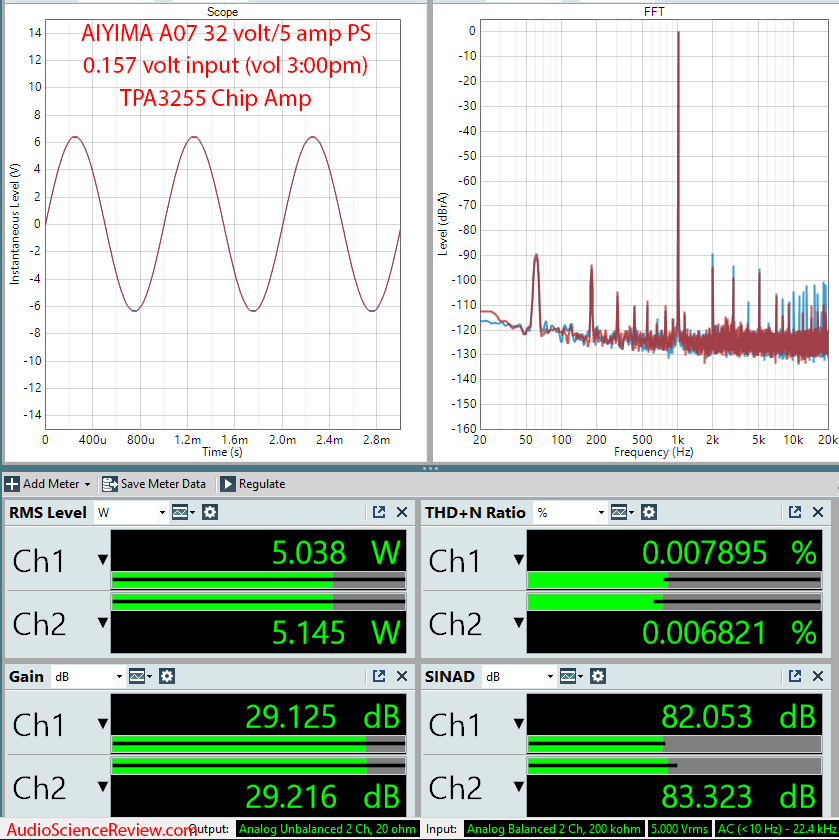
Task: Open the THD+N Ratio unit dropdown showing %
Action: 570,513
